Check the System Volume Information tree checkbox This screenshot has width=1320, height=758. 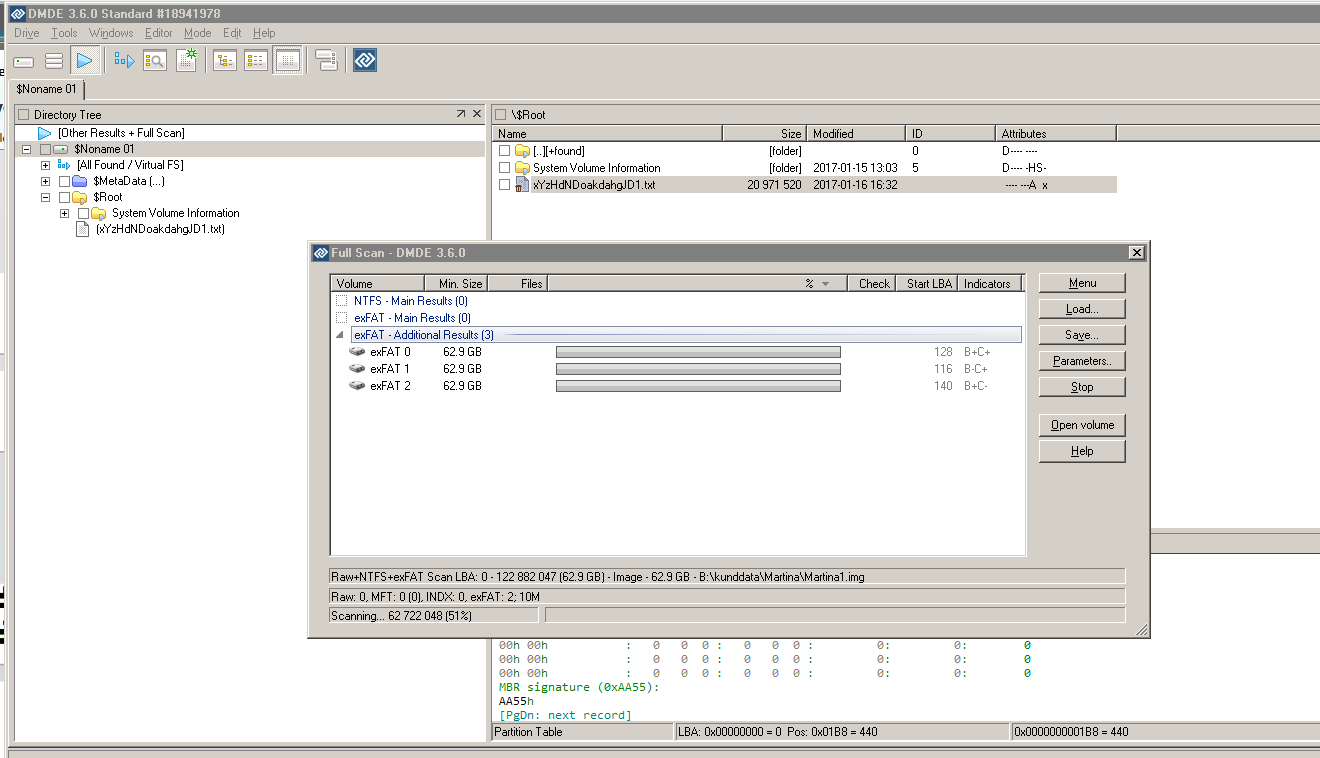83,213
